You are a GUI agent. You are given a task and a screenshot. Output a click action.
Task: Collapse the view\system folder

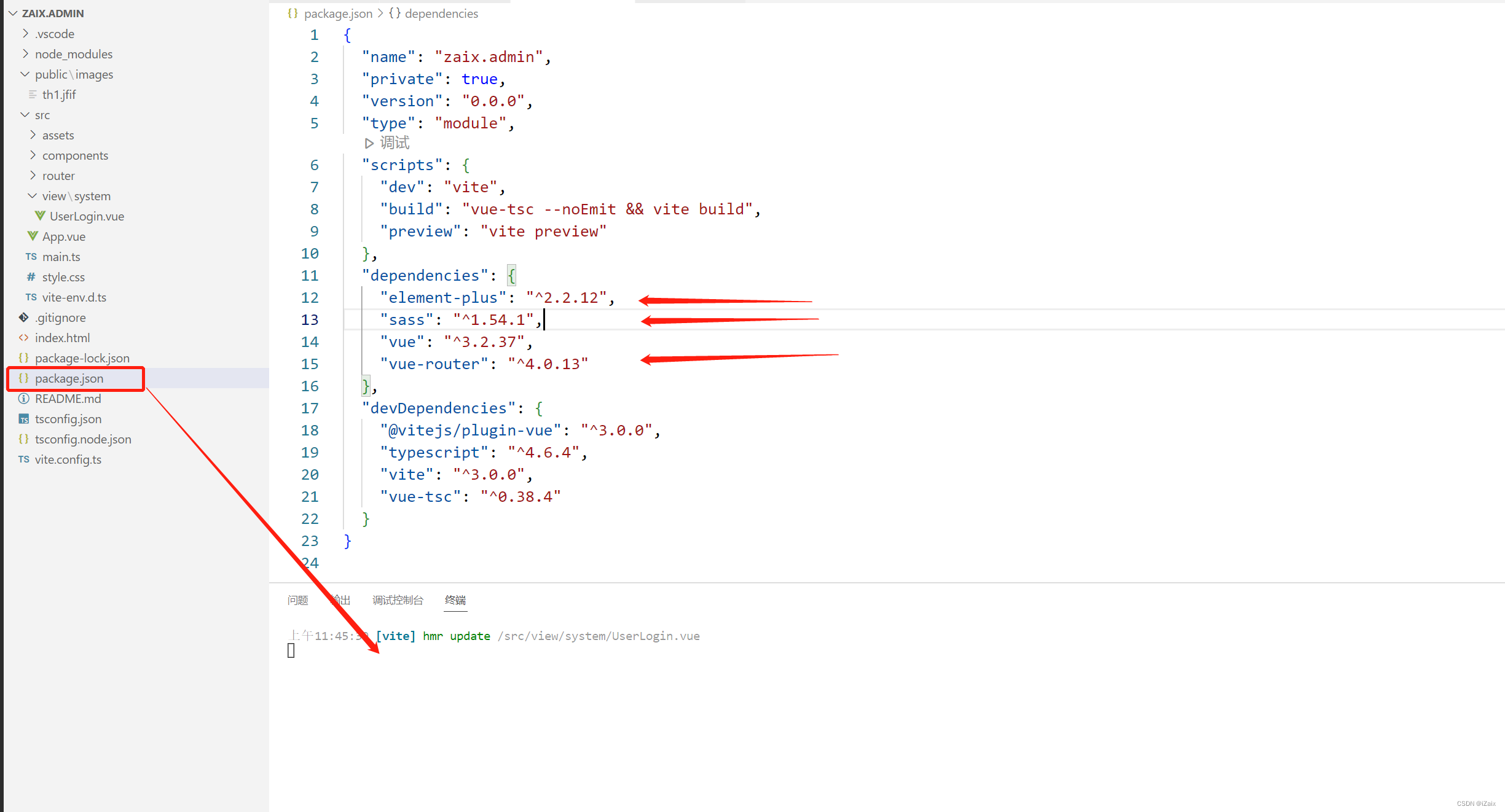point(33,195)
